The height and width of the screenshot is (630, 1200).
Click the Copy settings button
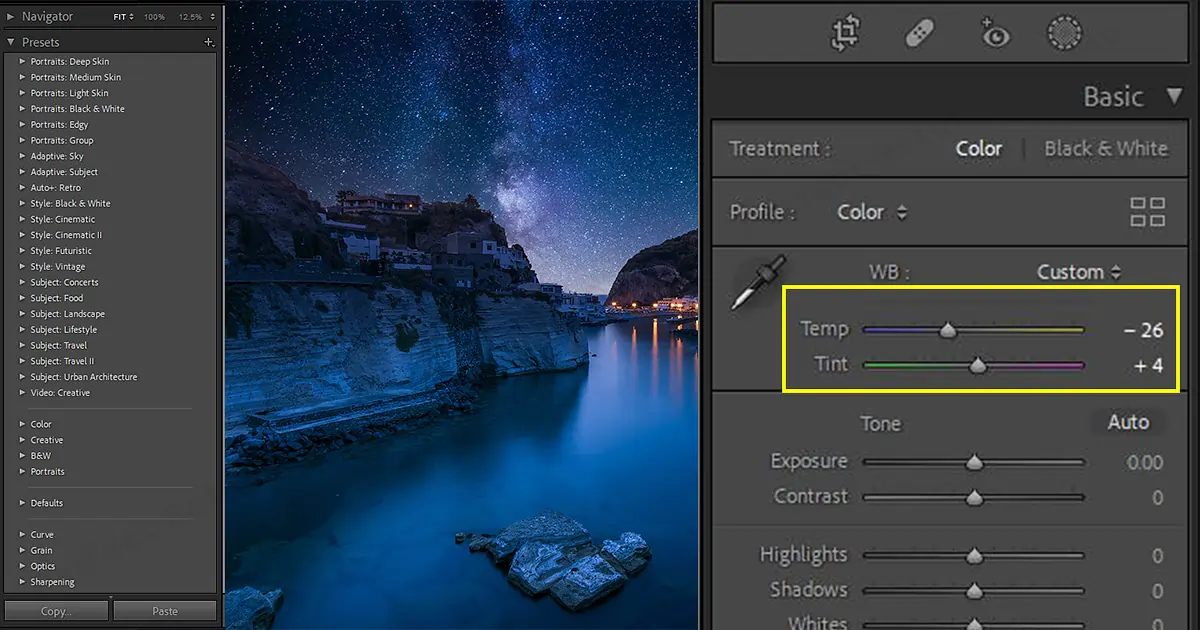(x=55, y=609)
